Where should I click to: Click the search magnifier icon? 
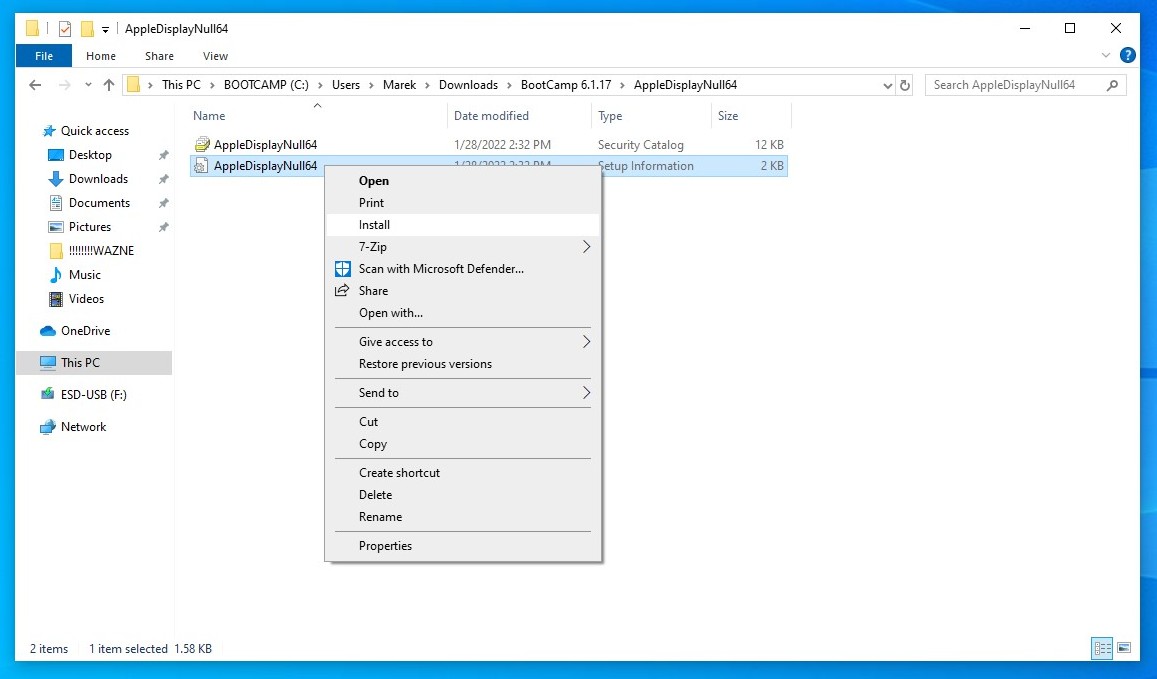(x=1113, y=85)
